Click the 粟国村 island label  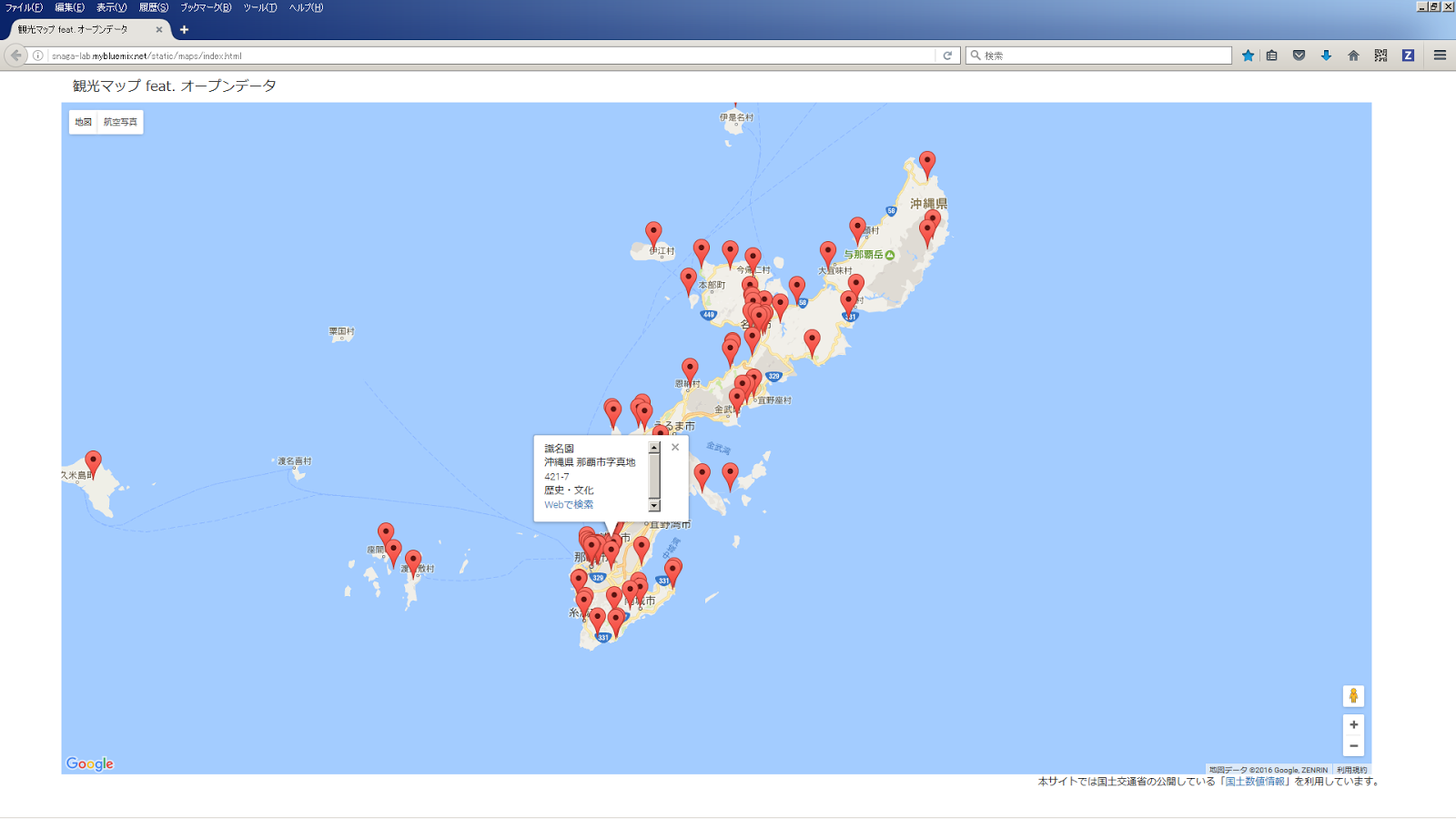point(341,331)
